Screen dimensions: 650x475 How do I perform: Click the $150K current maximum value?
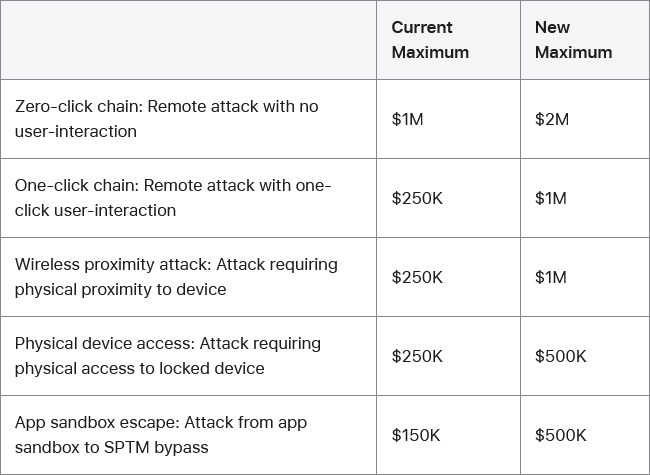[x=416, y=435]
